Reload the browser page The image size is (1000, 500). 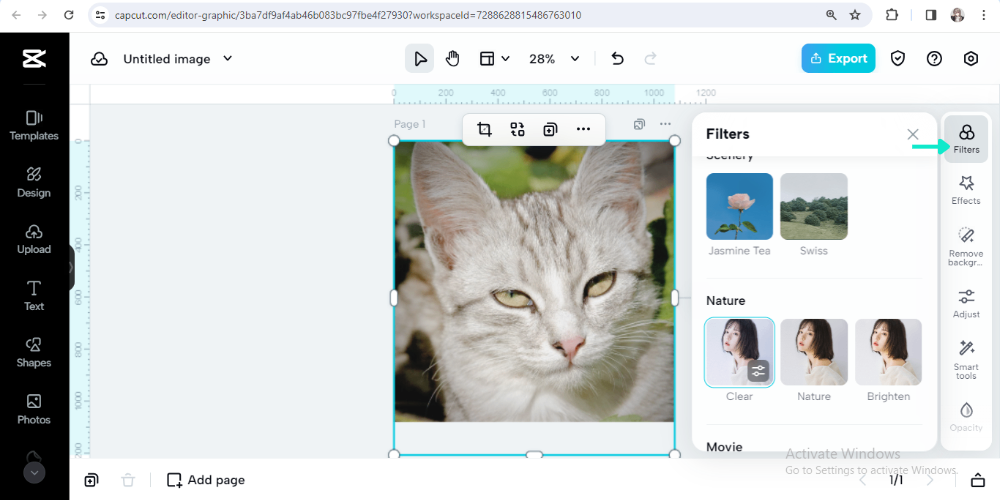point(69,15)
